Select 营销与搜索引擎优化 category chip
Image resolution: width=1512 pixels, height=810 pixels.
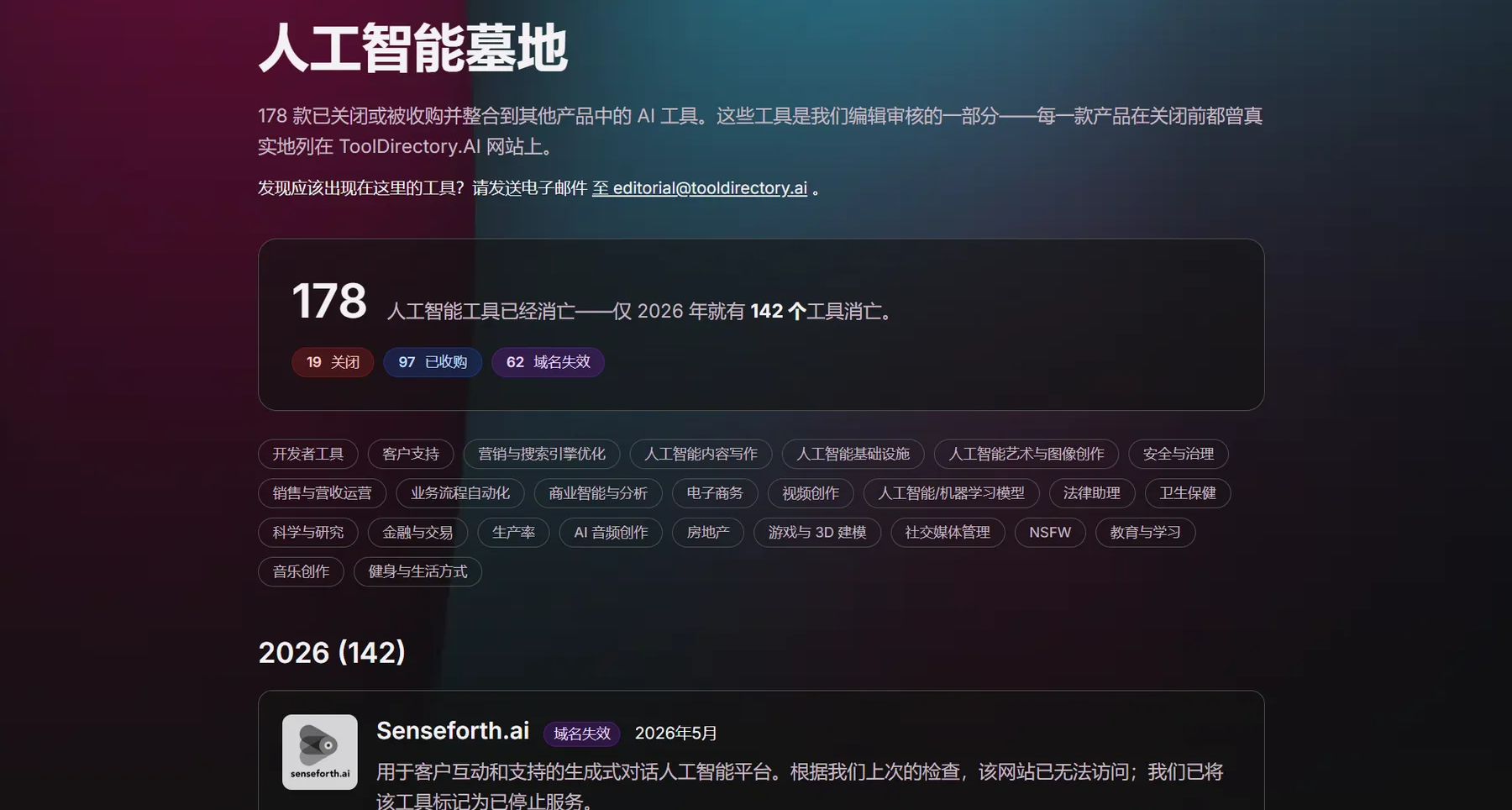click(x=542, y=454)
